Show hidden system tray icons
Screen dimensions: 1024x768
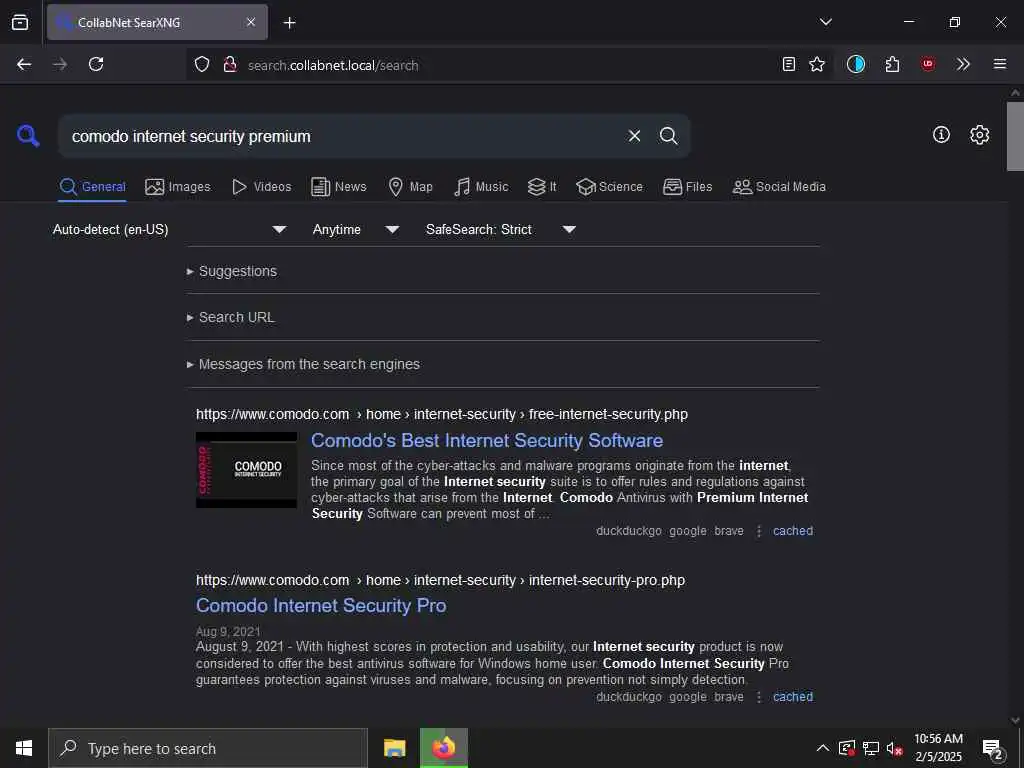[823, 748]
